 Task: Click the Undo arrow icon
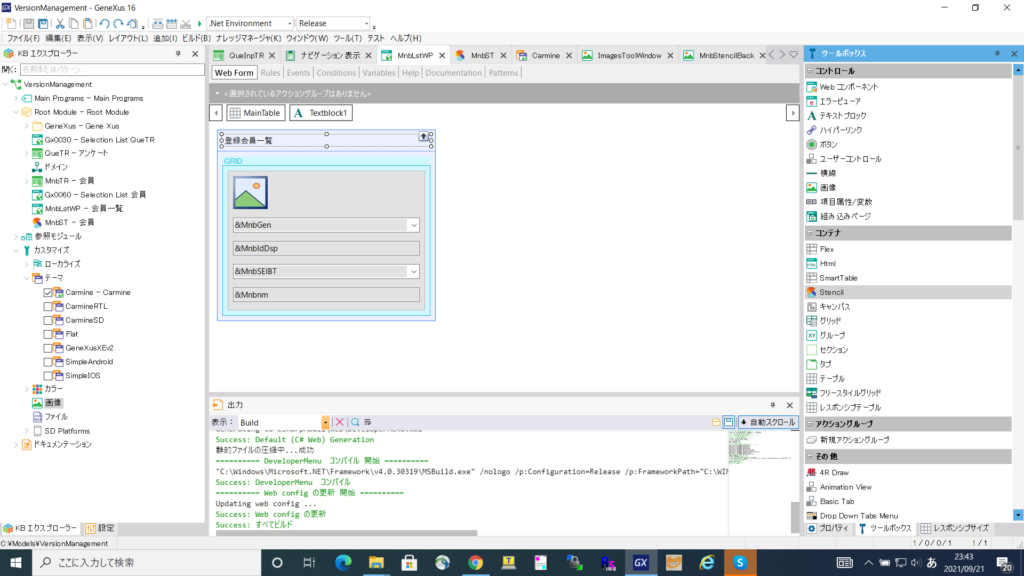(104, 24)
